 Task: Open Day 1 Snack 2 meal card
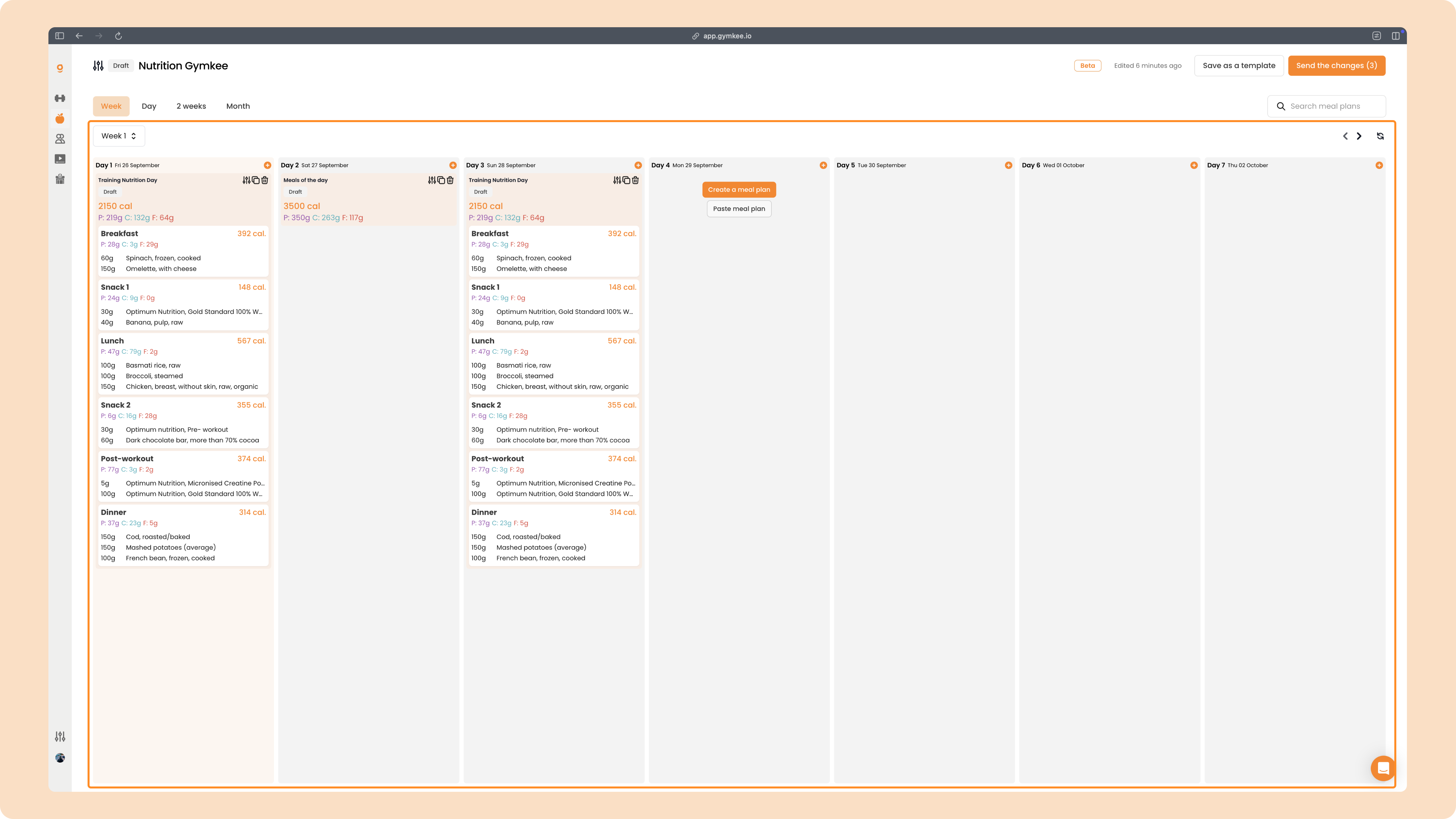coord(182,422)
